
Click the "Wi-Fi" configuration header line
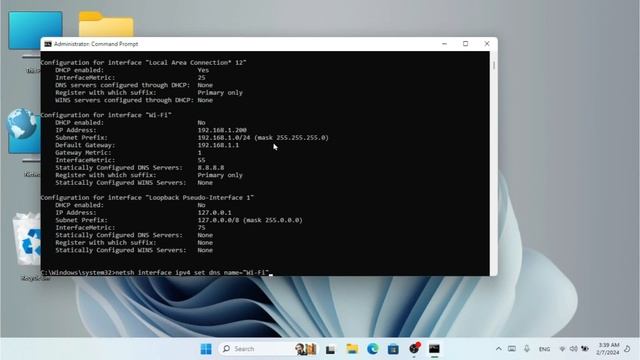pyautogui.click(x=106, y=115)
